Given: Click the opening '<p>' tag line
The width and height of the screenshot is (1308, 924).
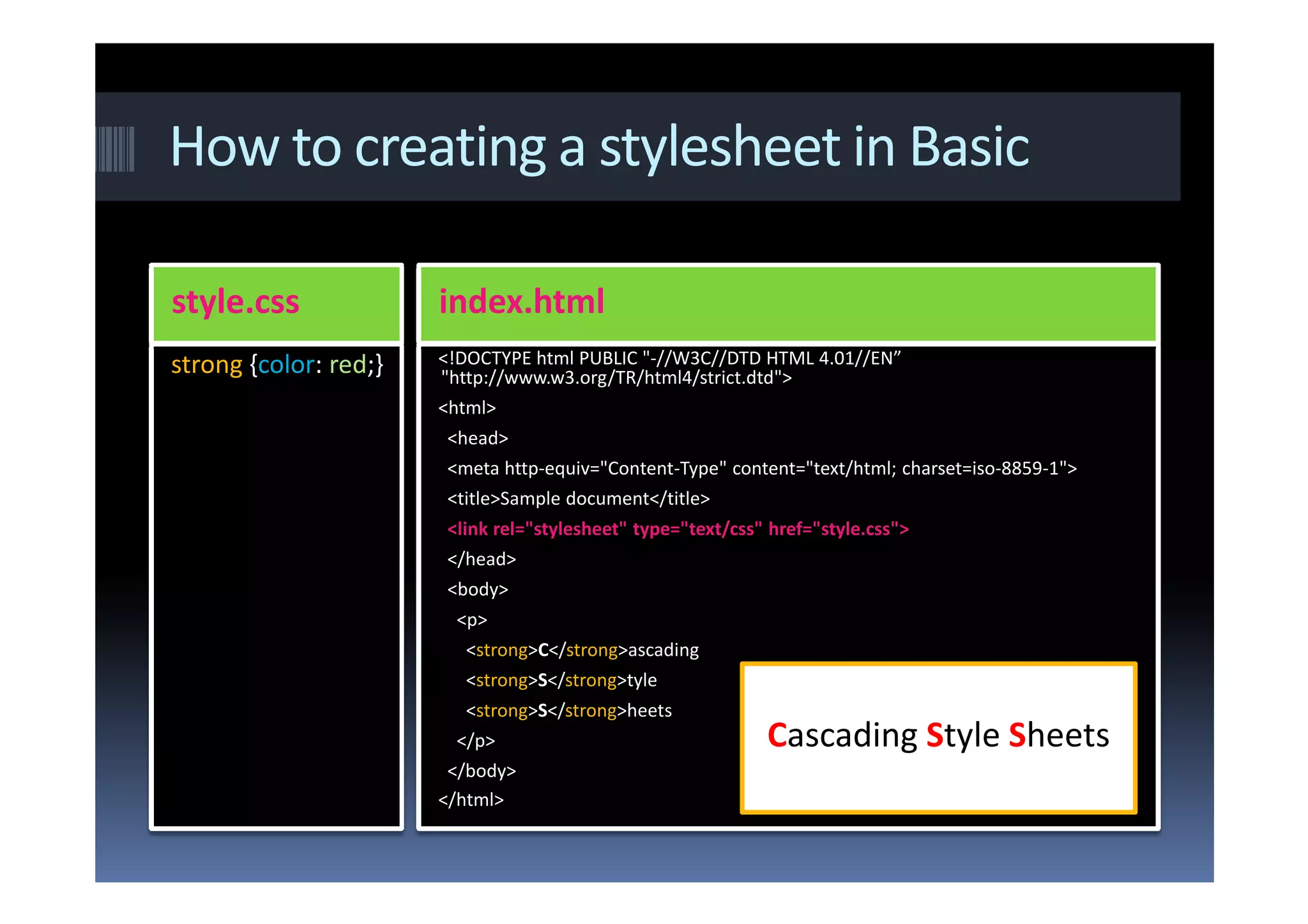Looking at the screenshot, I should [x=472, y=620].
